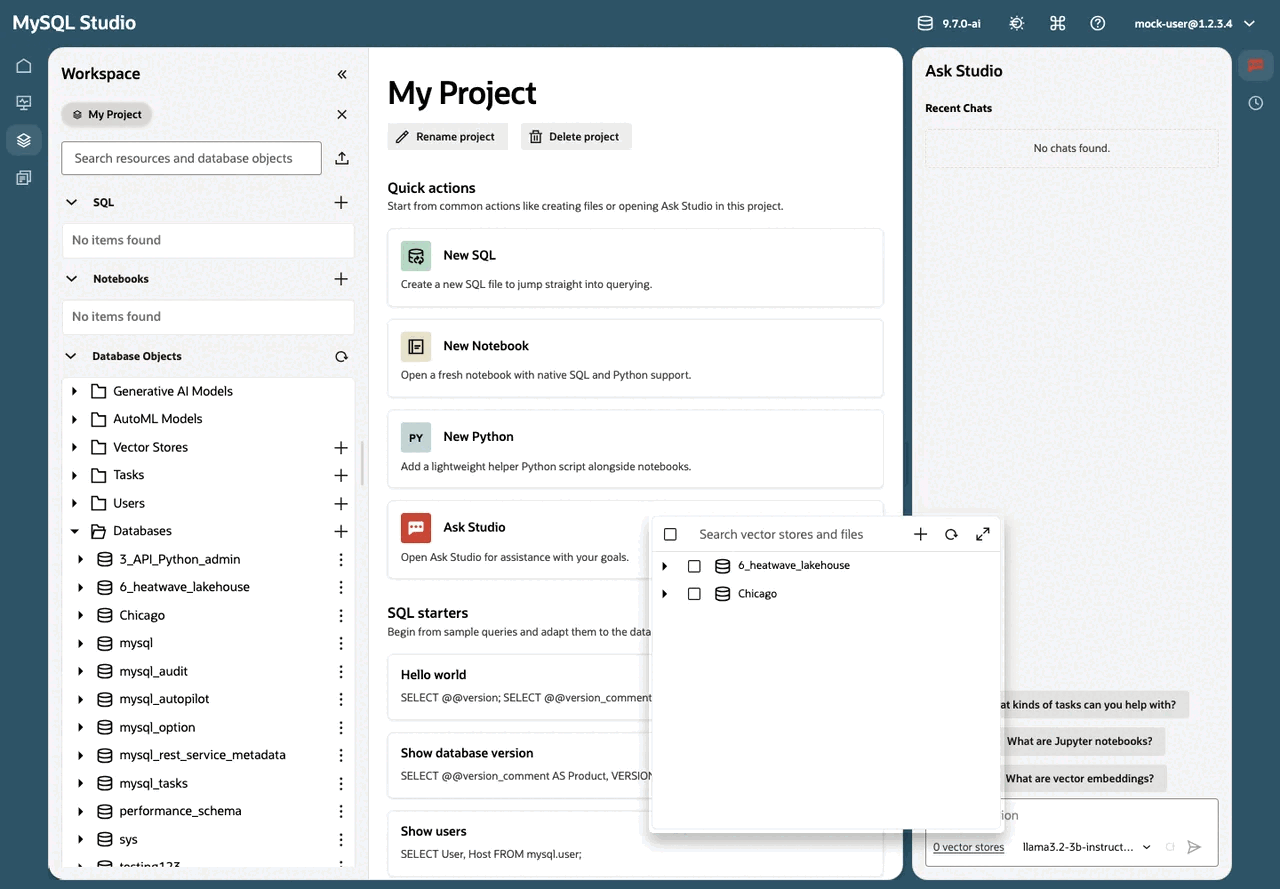Collapse the Database Objects section
Screen dimensions: 1280x889
pyautogui.click(x=71, y=356)
